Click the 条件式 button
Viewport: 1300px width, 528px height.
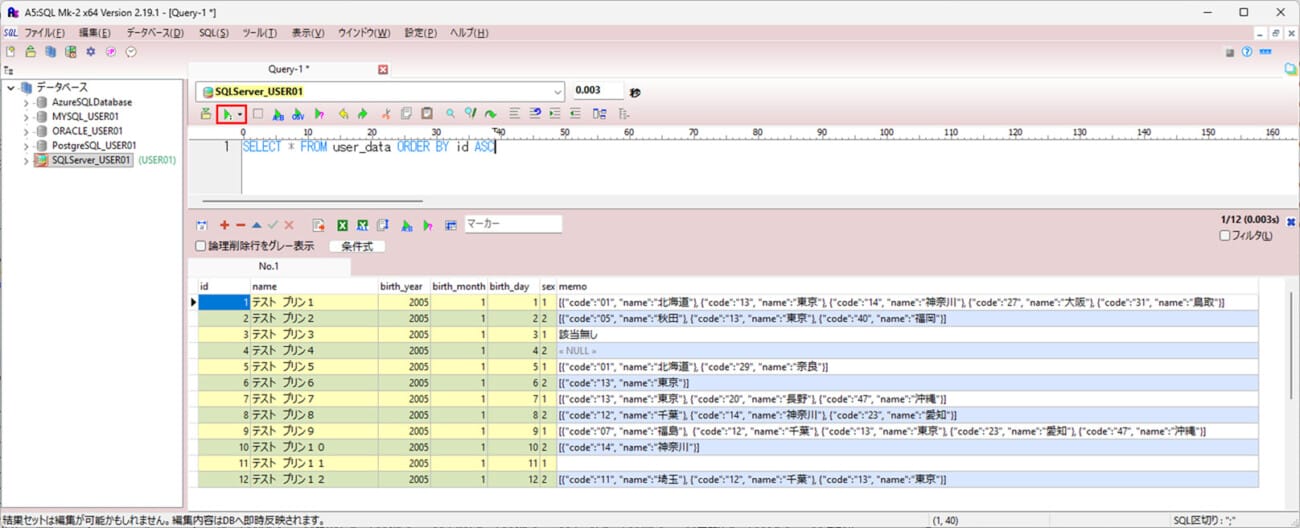click(357, 246)
